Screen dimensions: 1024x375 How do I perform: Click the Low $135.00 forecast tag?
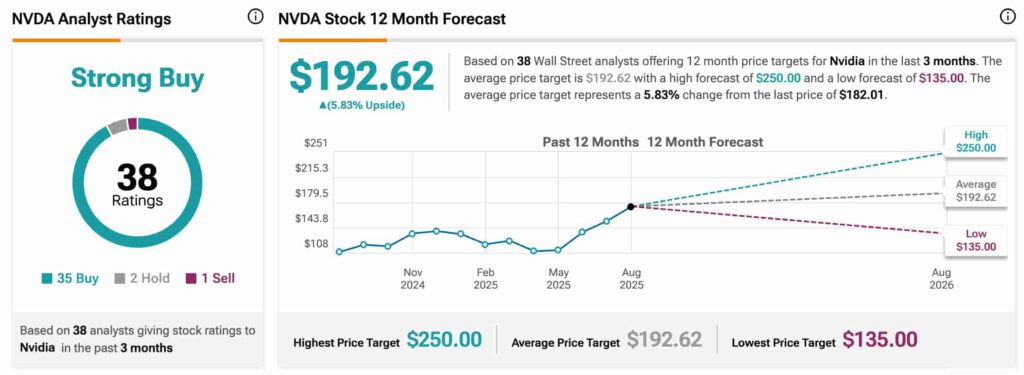point(976,240)
